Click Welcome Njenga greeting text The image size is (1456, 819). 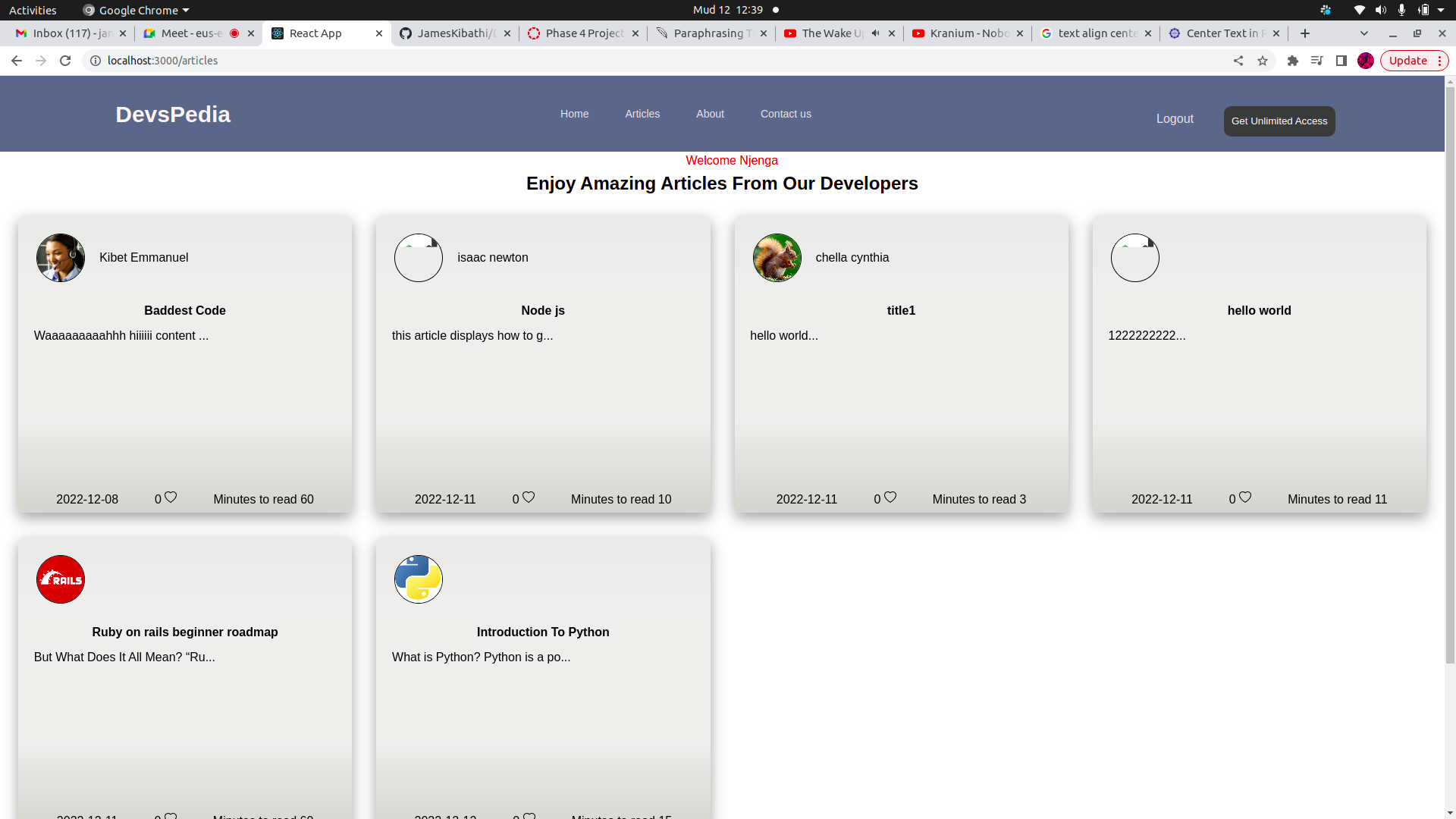coord(732,161)
